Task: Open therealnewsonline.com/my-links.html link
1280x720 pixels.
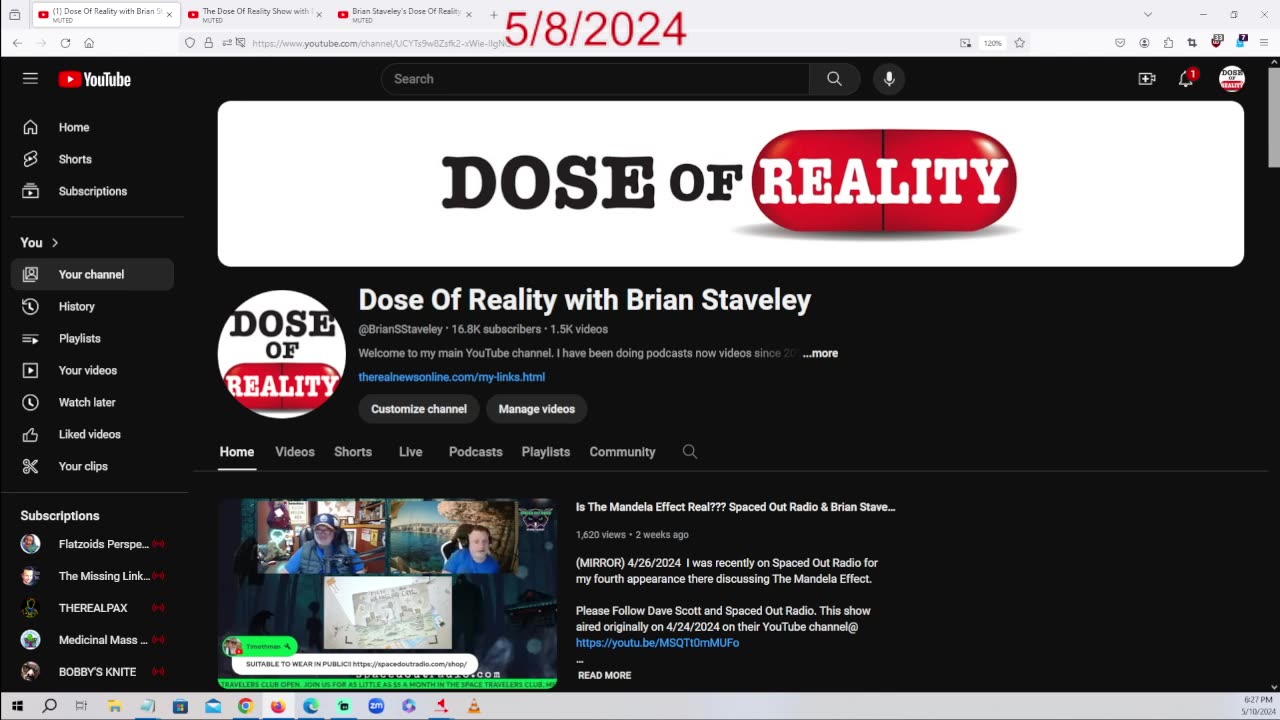Action: tap(452, 377)
